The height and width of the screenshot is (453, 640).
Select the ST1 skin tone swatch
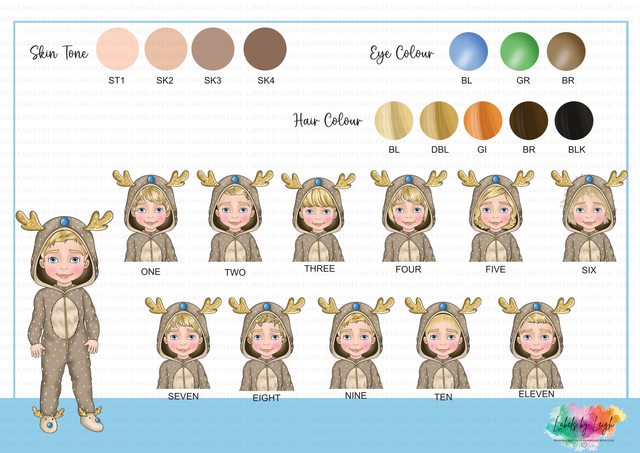tap(117, 47)
